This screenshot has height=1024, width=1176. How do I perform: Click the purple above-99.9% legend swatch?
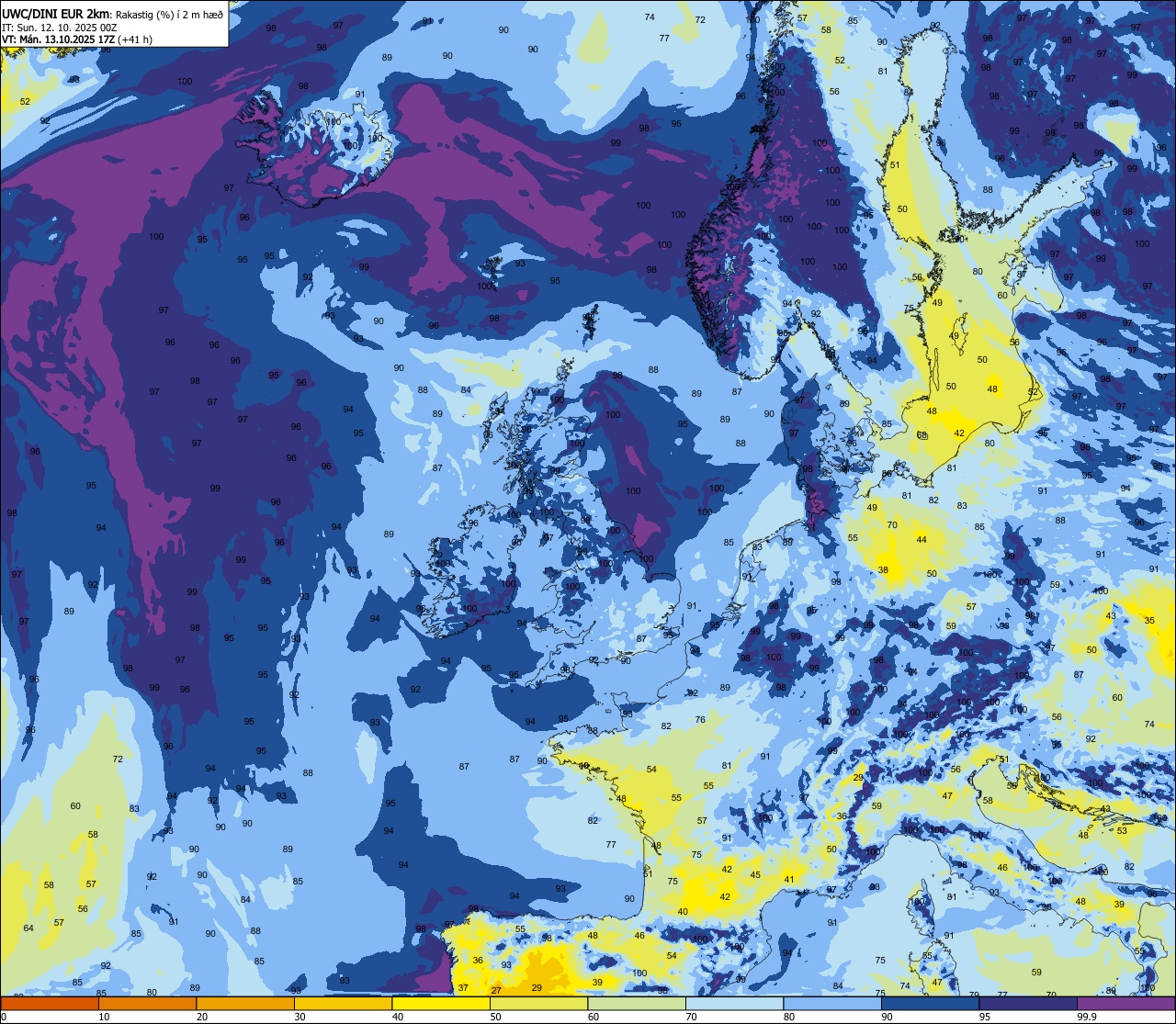(x=1125, y=1003)
